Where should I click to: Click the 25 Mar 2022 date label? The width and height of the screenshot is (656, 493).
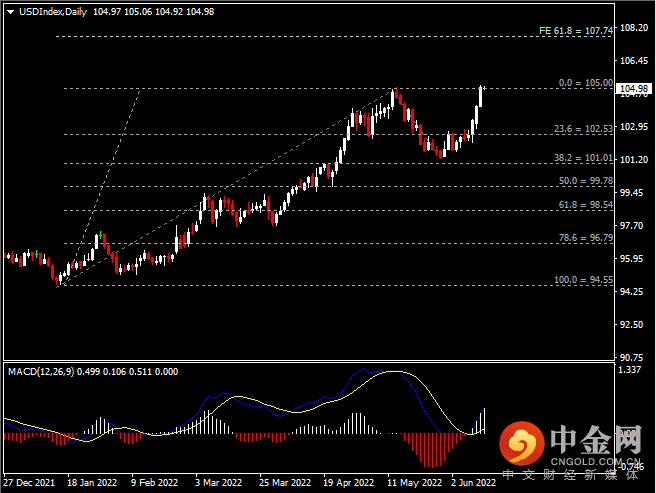(x=285, y=483)
